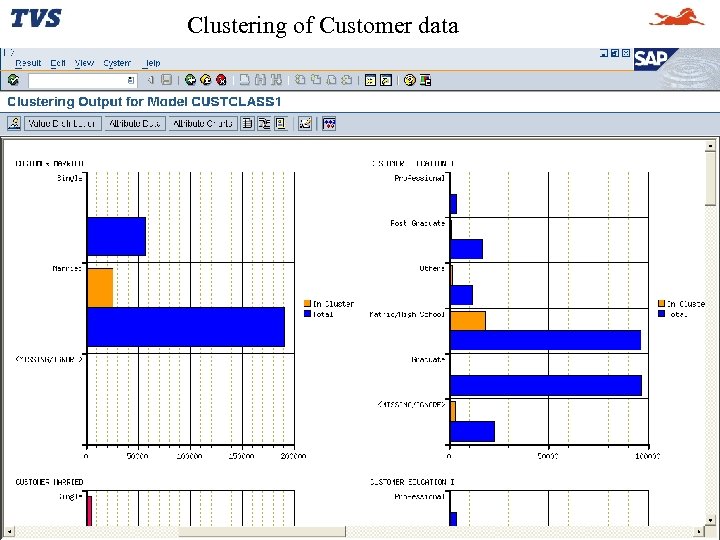The image size is (720, 540).
Task: Click orange In Cluster swatch in left legend
Action: [x=307, y=304]
